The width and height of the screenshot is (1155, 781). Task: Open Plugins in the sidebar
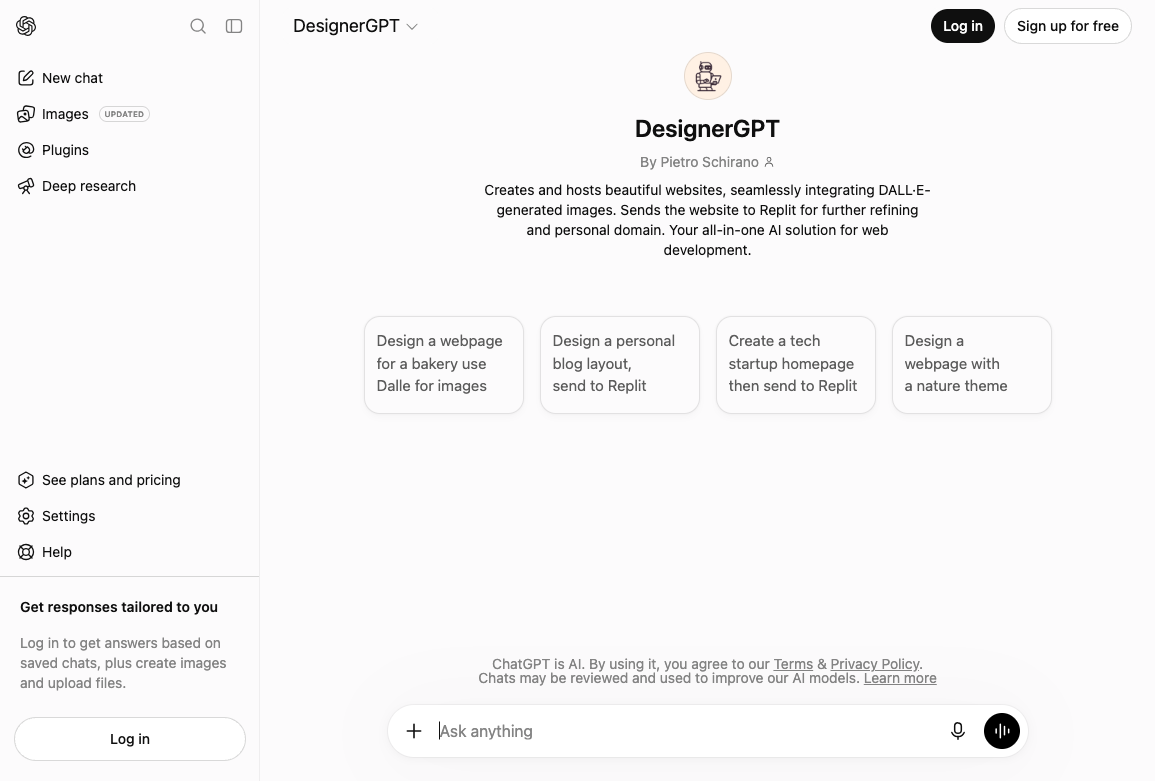tap(130, 150)
